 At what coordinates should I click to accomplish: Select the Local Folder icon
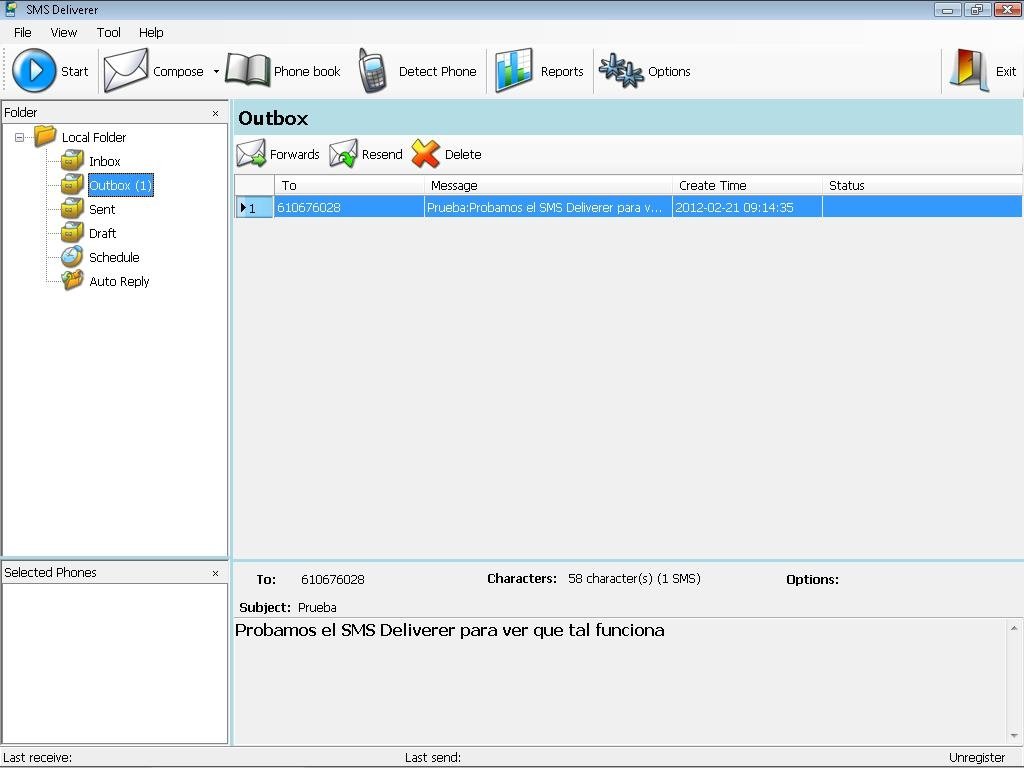click(45, 136)
